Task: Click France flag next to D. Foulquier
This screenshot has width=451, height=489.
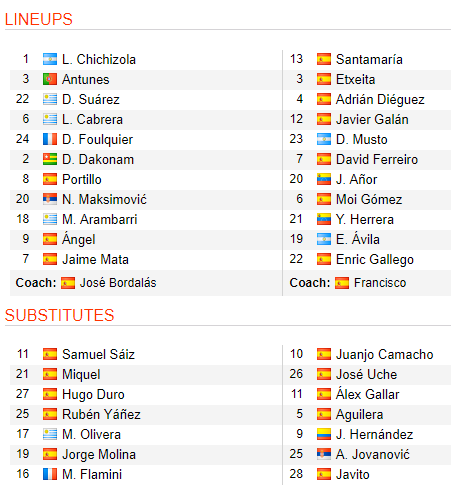Action: point(50,139)
